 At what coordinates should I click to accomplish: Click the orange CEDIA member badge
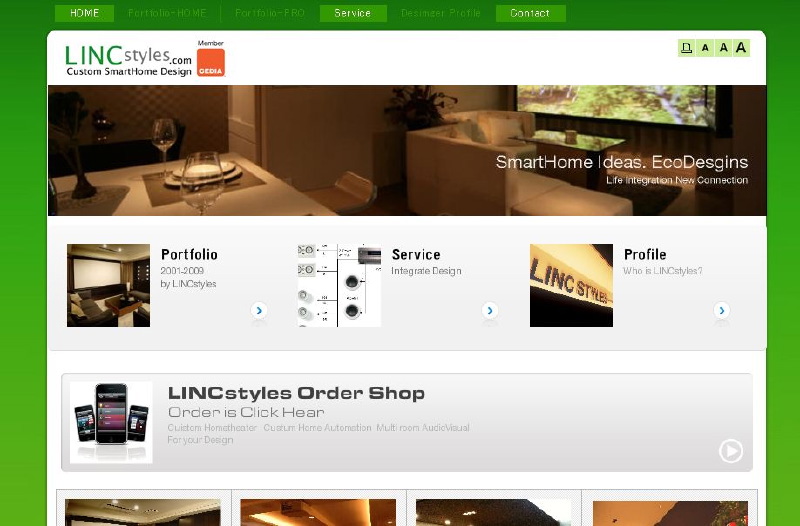211,63
